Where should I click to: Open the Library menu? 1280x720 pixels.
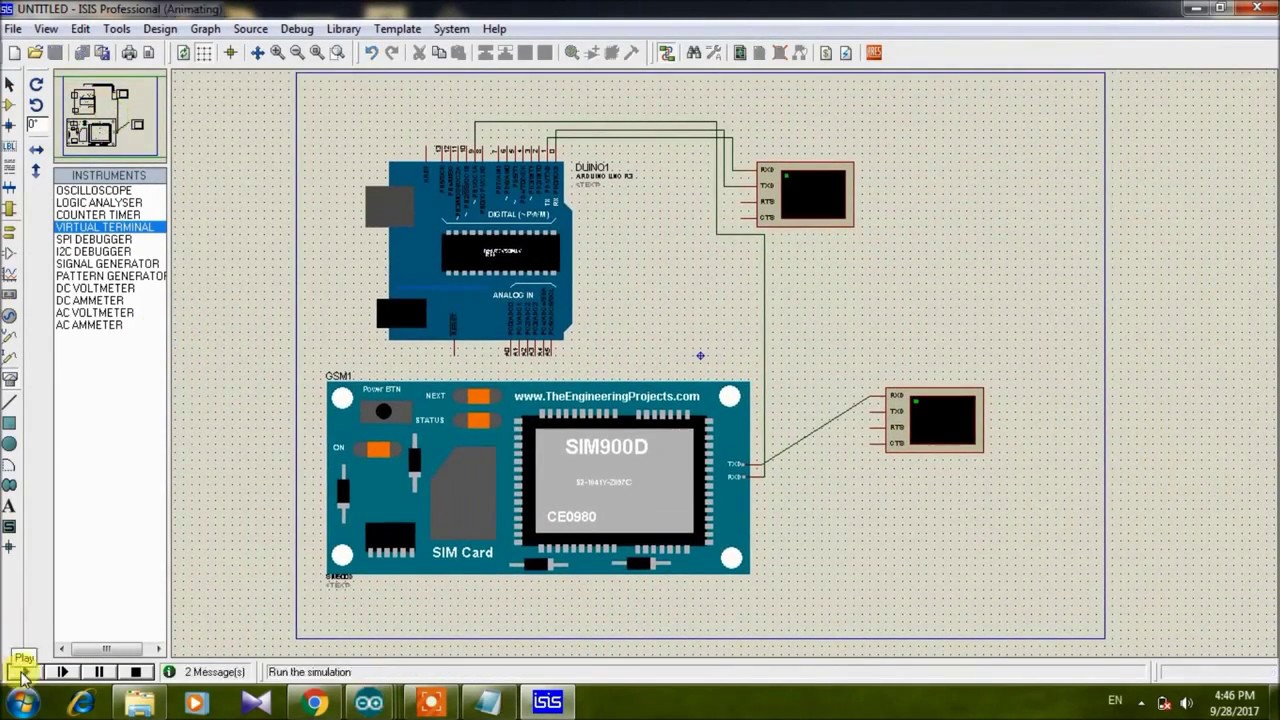(343, 29)
